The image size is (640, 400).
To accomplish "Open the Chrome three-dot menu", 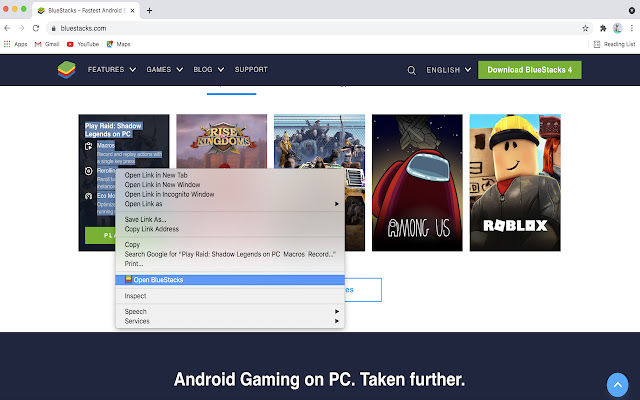I will point(632,28).
